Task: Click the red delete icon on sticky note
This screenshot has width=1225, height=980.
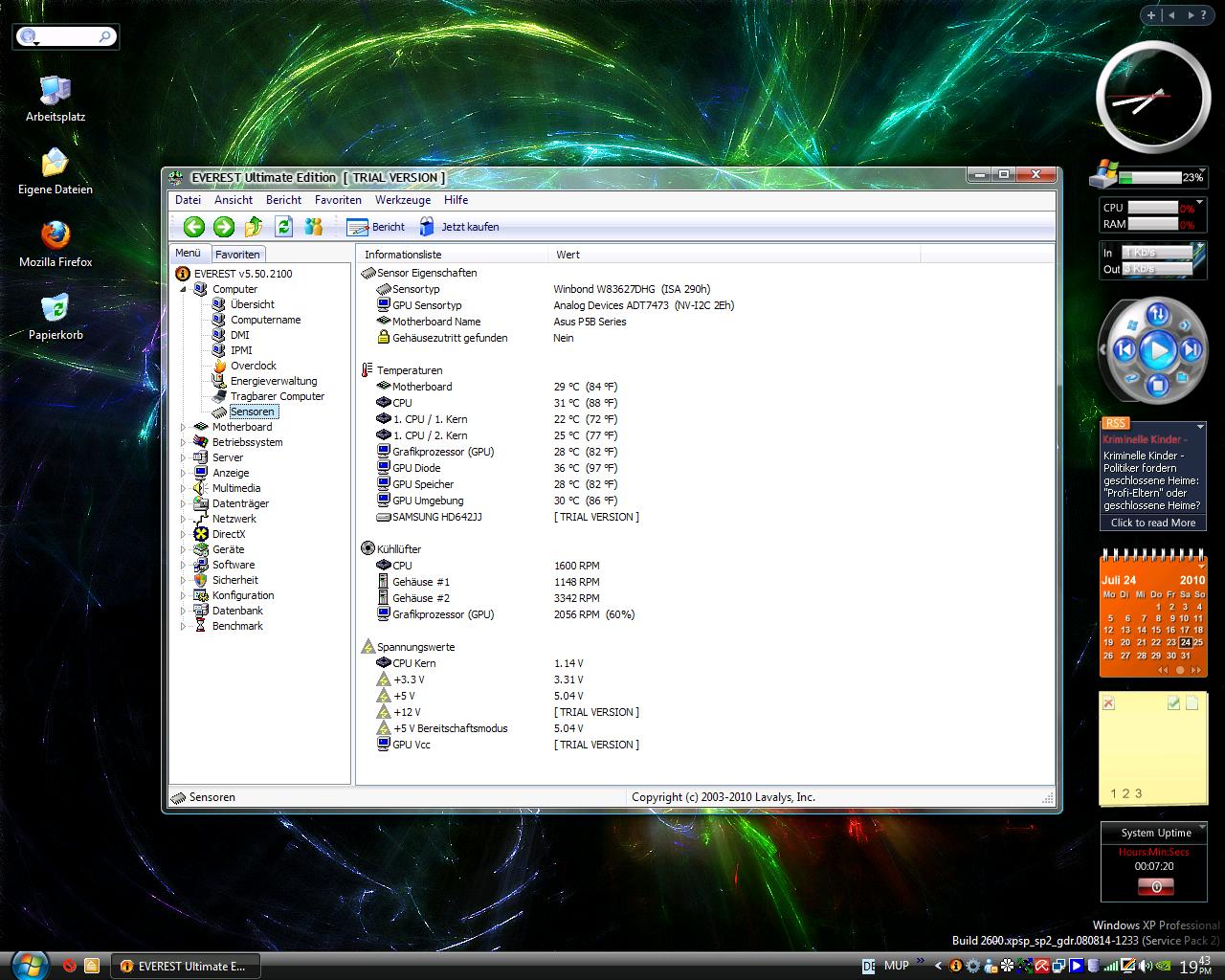Action: (1109, 703)
